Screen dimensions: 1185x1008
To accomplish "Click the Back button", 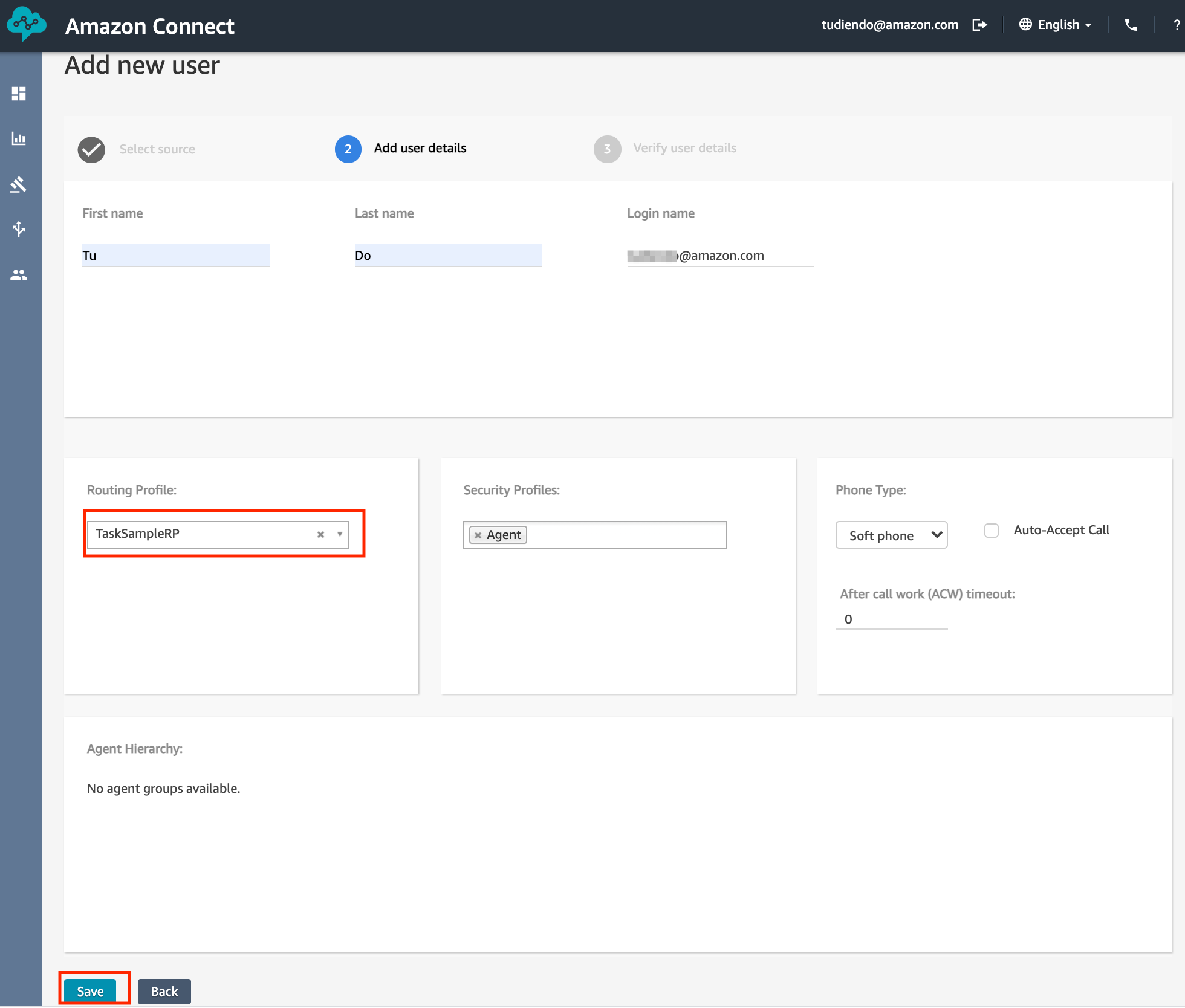I will 164,992.
